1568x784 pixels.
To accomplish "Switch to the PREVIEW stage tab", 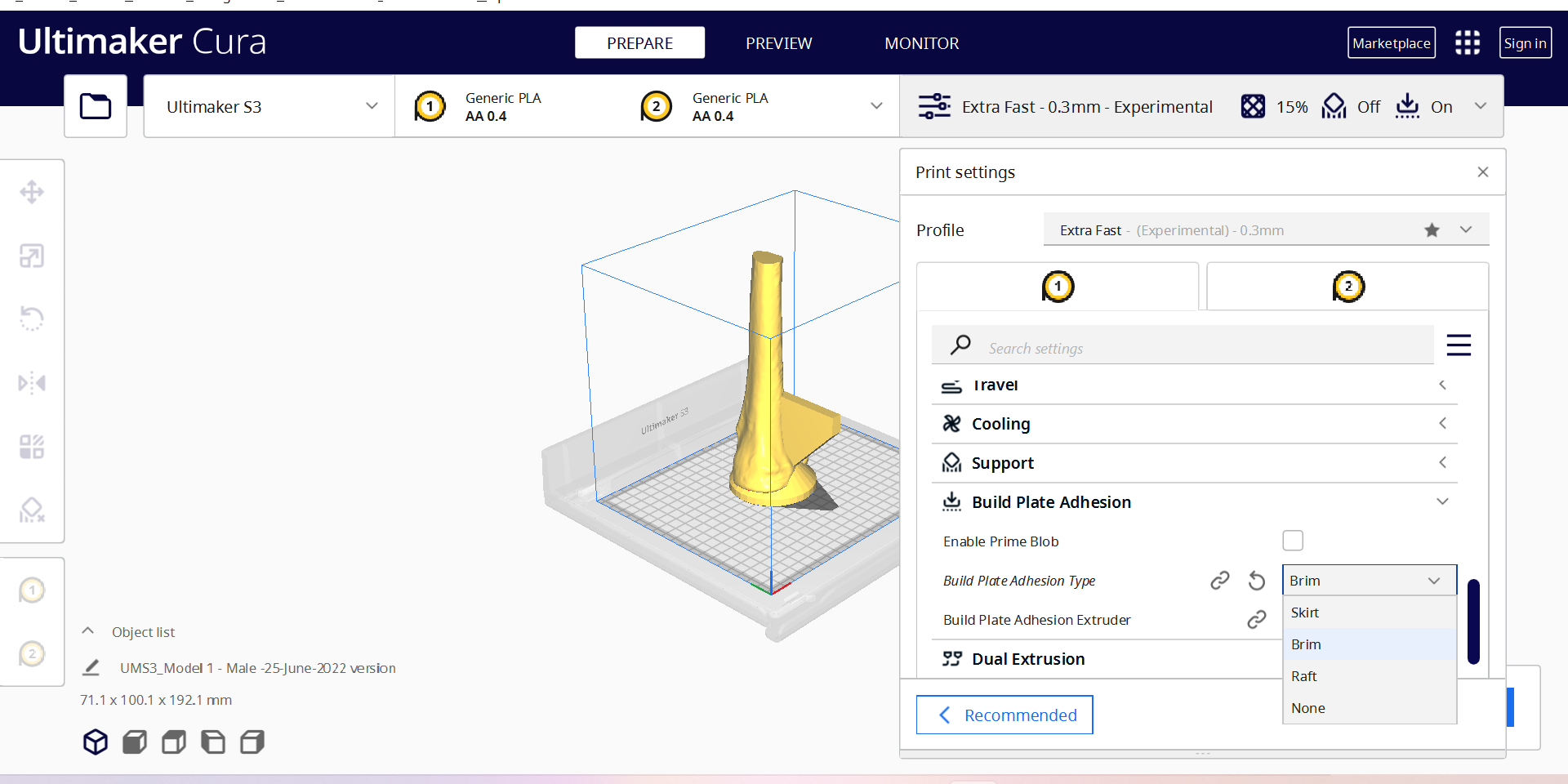I will (x=778, y=43).
